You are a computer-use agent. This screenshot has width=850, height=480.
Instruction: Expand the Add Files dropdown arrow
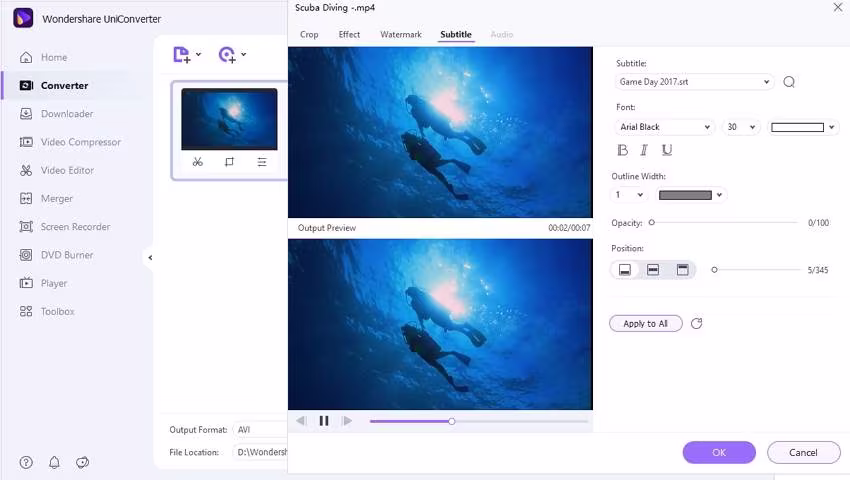[x=198, y=54]
